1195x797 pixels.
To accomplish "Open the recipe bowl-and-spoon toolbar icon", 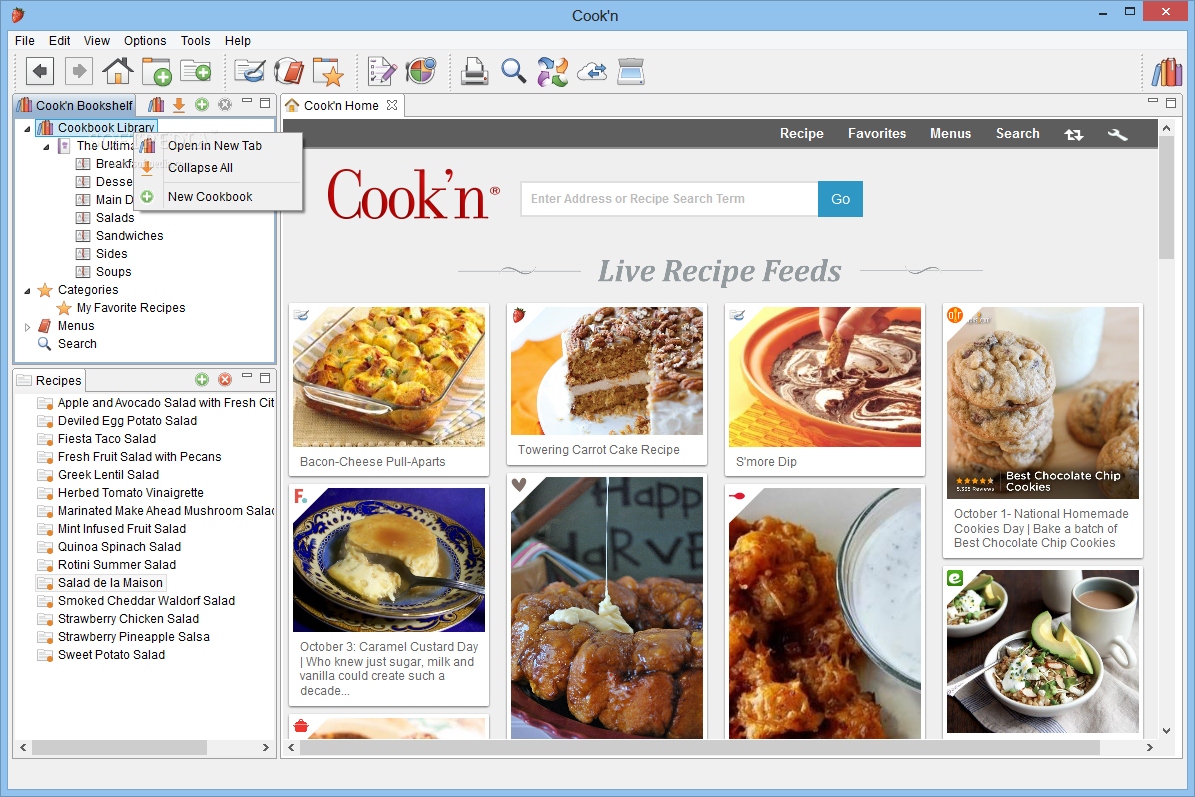I will pyautogui.click(x=249, y=72).
